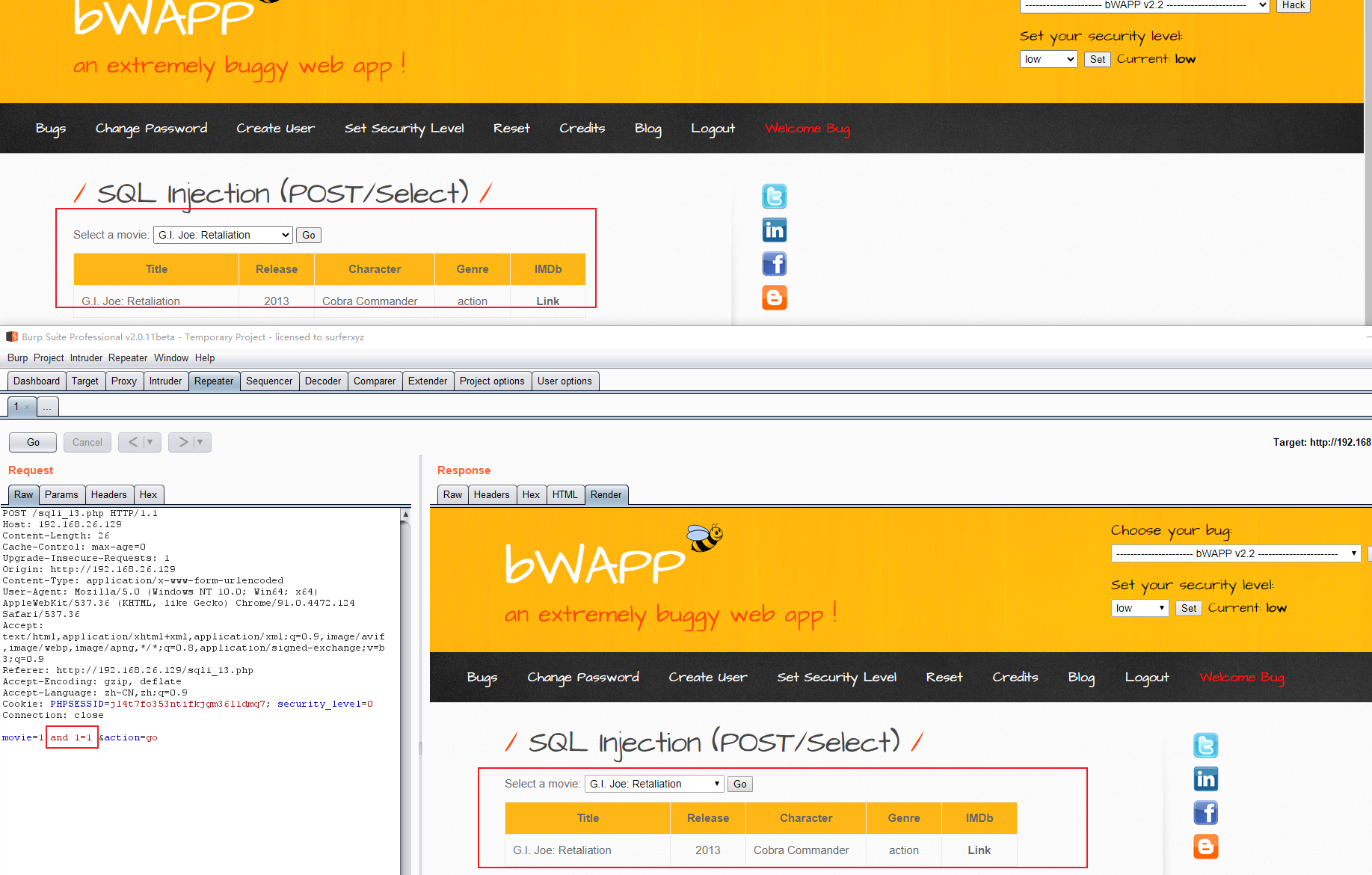The height and width of the screenshot is (875, 1372).
Task: Switch to the Proxy tab
Action: (124, 381)
